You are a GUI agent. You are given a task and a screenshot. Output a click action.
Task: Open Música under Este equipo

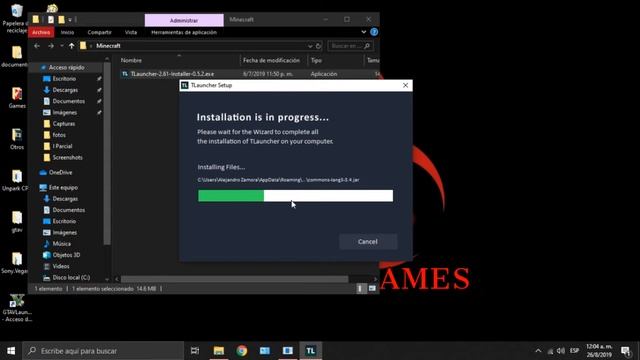(x=61, y=244)
